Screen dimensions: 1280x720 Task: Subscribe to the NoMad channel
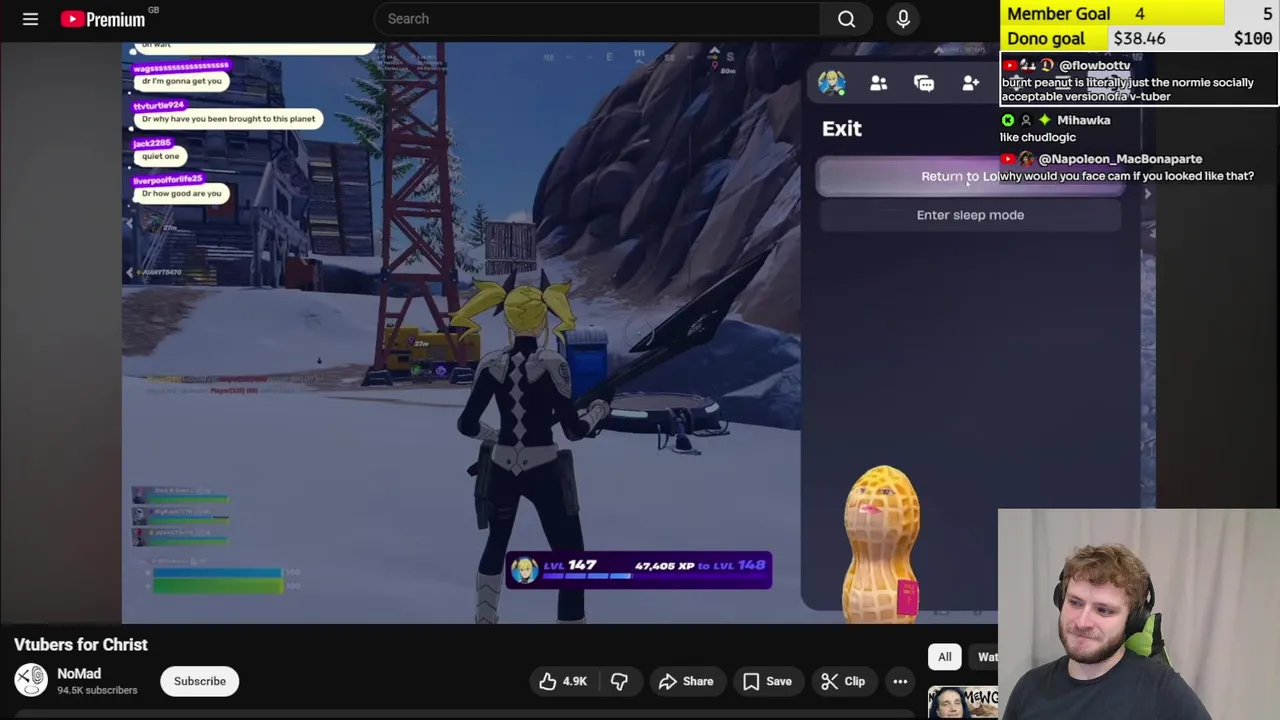pos(200,681)
